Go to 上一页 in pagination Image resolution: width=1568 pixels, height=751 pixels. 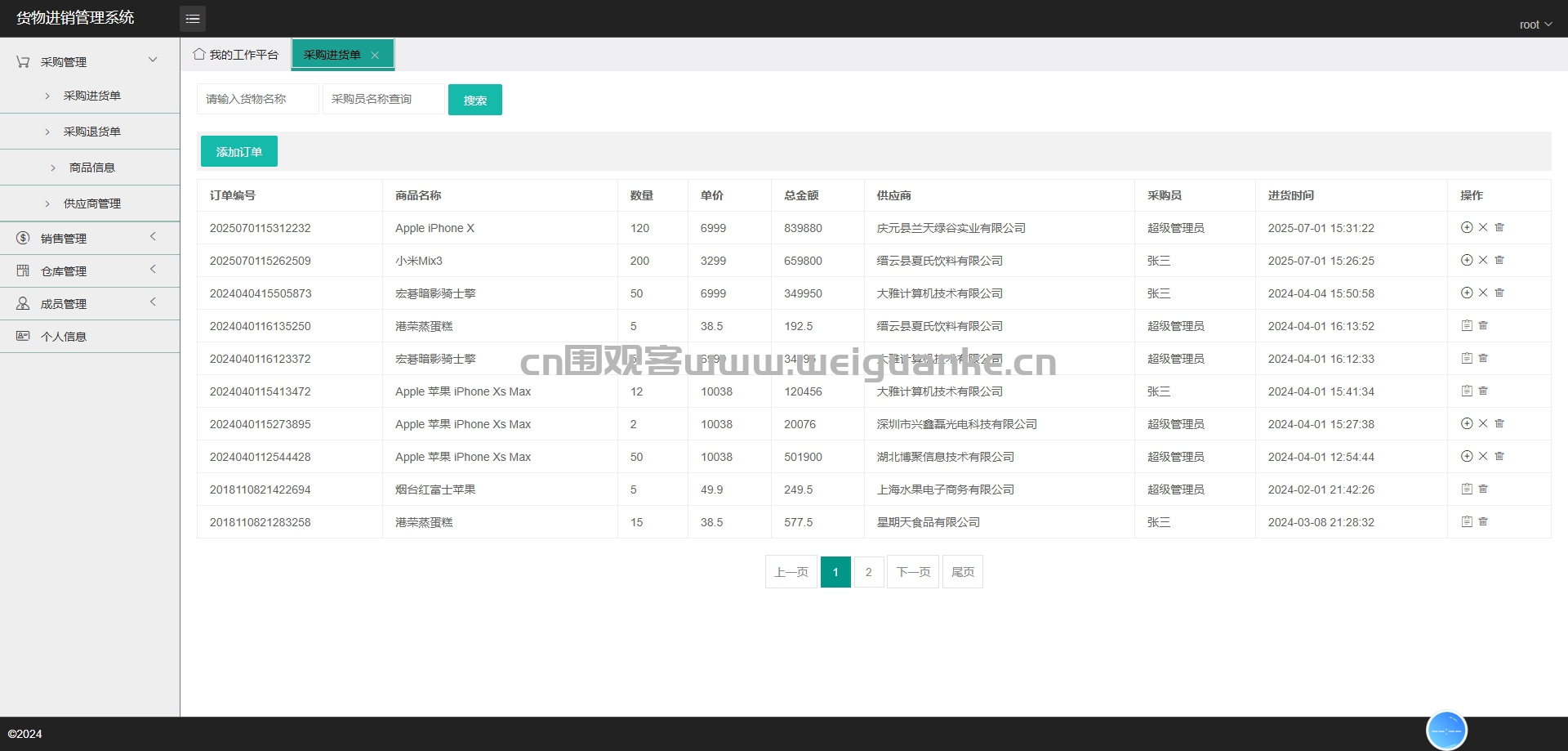click(791, 572)
